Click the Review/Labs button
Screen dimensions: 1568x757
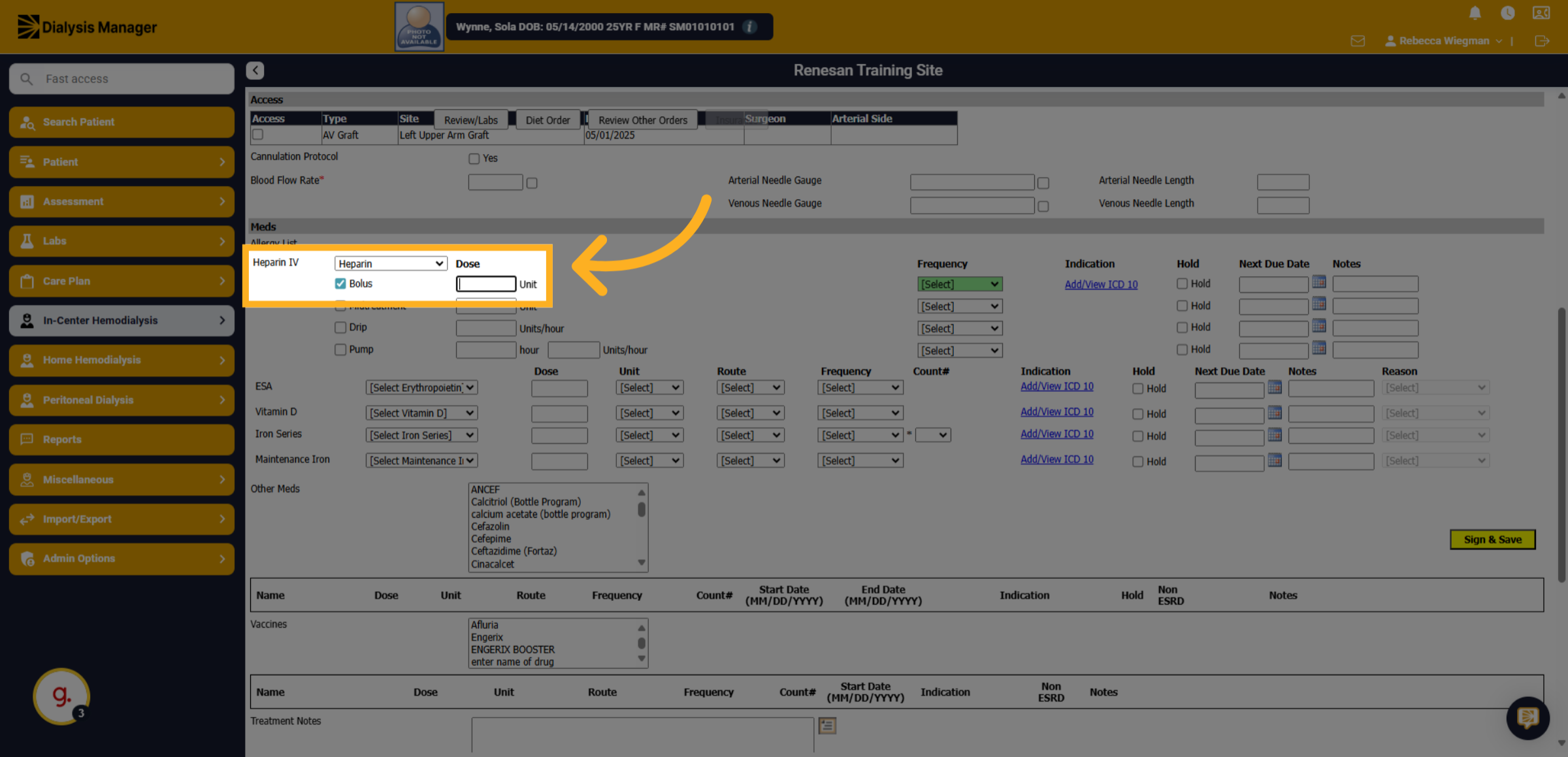point(470,120)
